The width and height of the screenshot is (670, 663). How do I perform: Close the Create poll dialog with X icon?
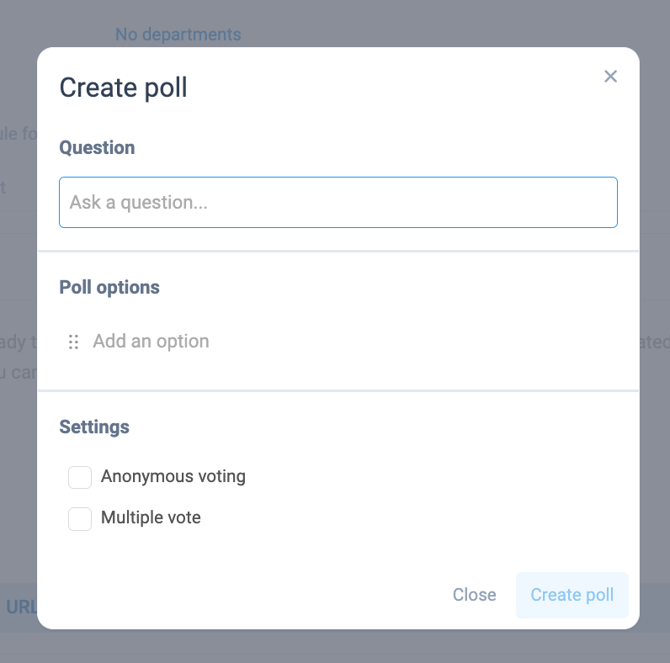[610, 77]
